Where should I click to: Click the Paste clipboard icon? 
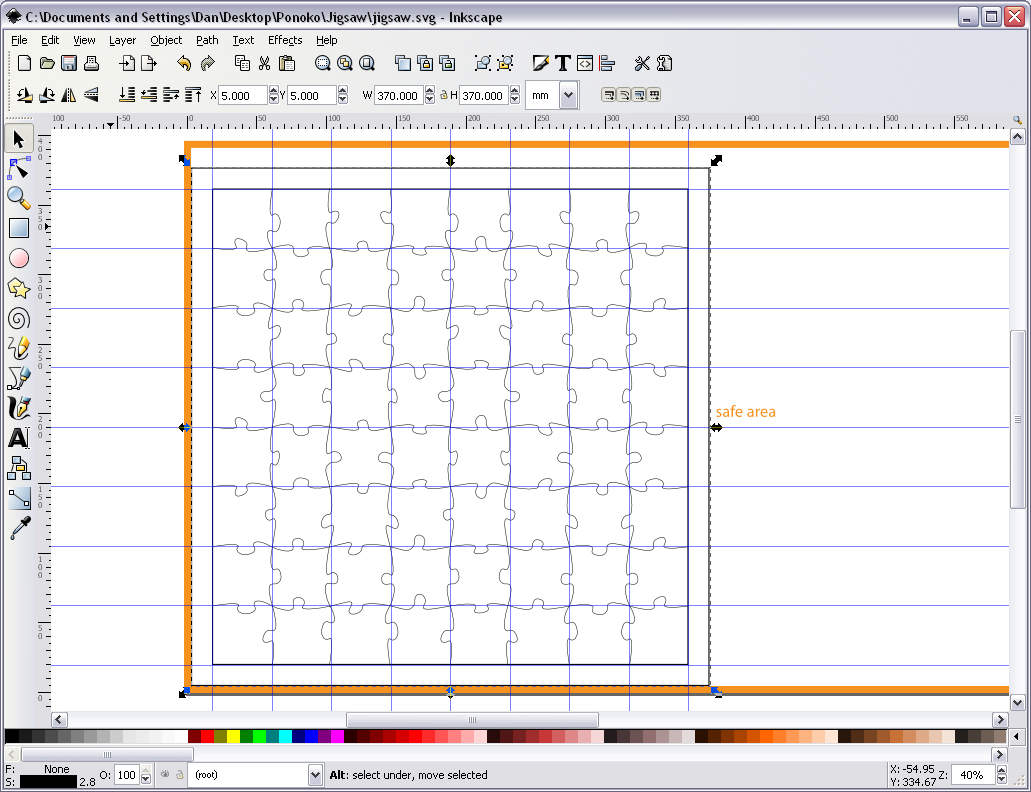coord(287,63)
